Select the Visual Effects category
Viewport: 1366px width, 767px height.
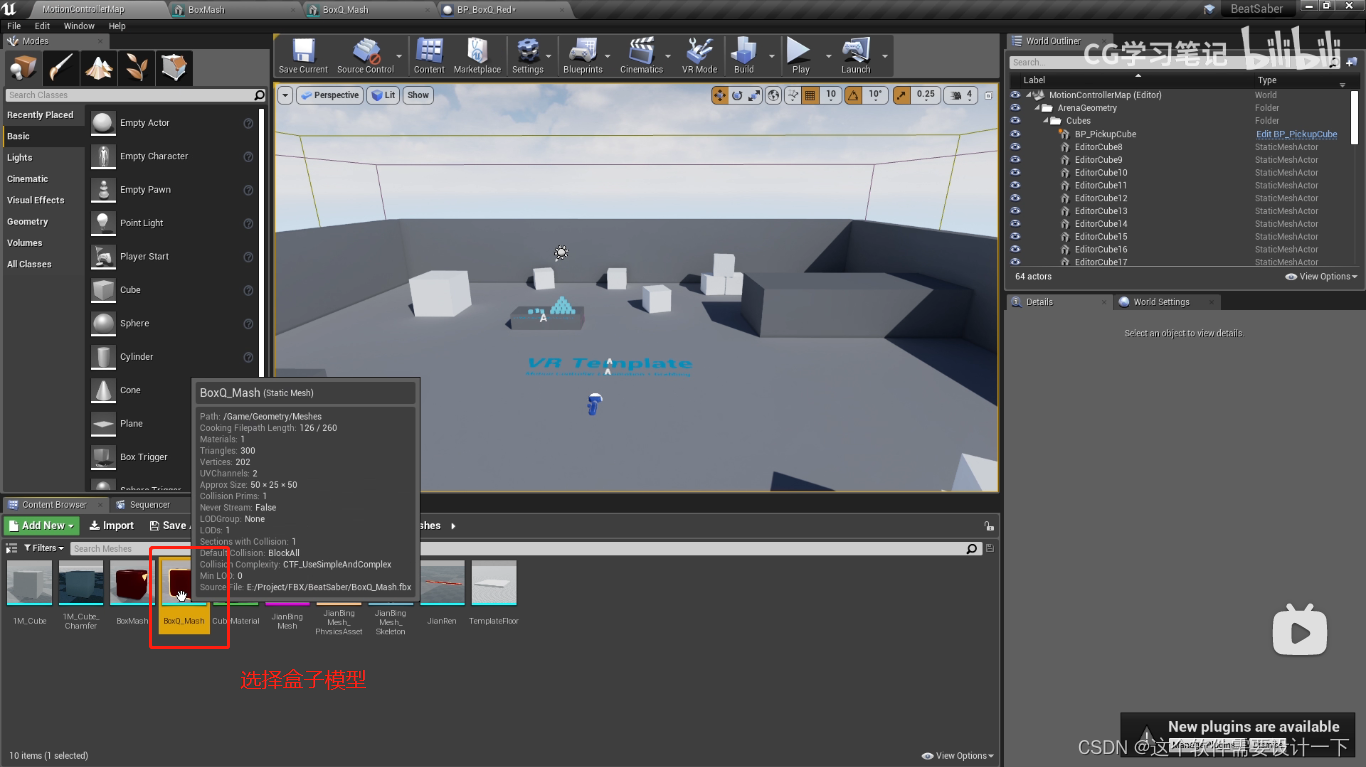click(43, 200)
